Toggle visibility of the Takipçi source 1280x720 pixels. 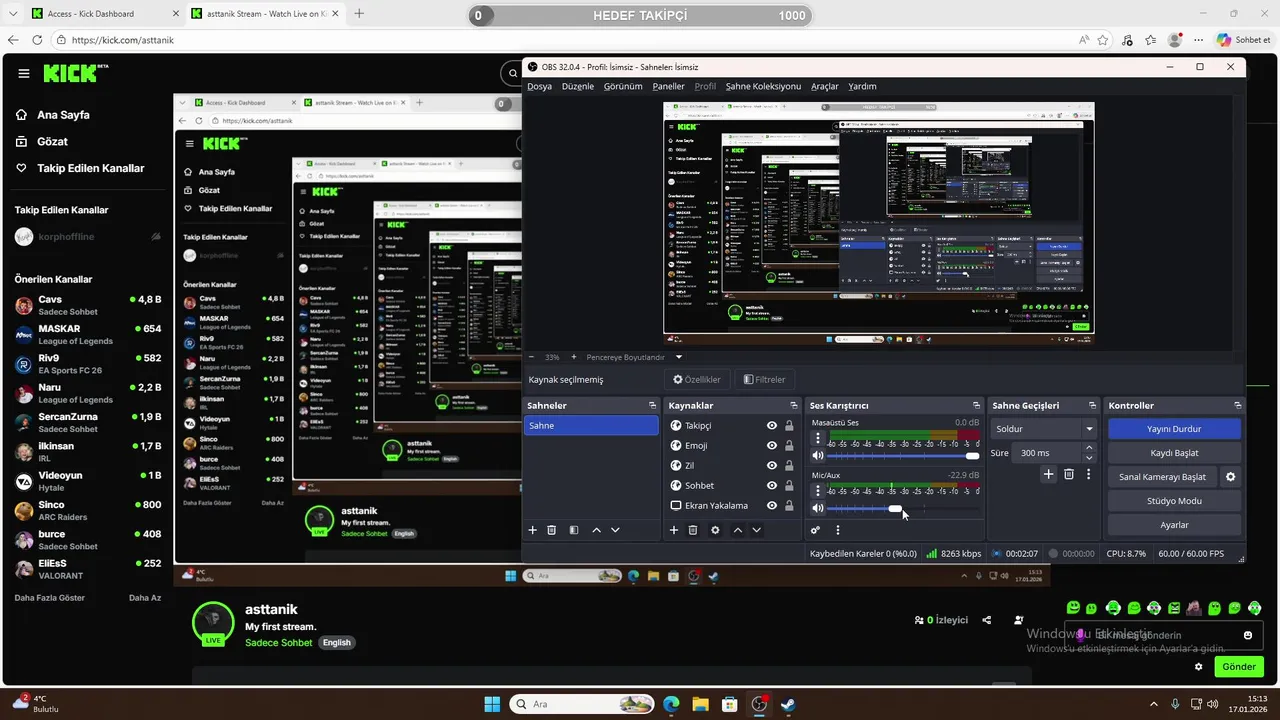(772, 426)
